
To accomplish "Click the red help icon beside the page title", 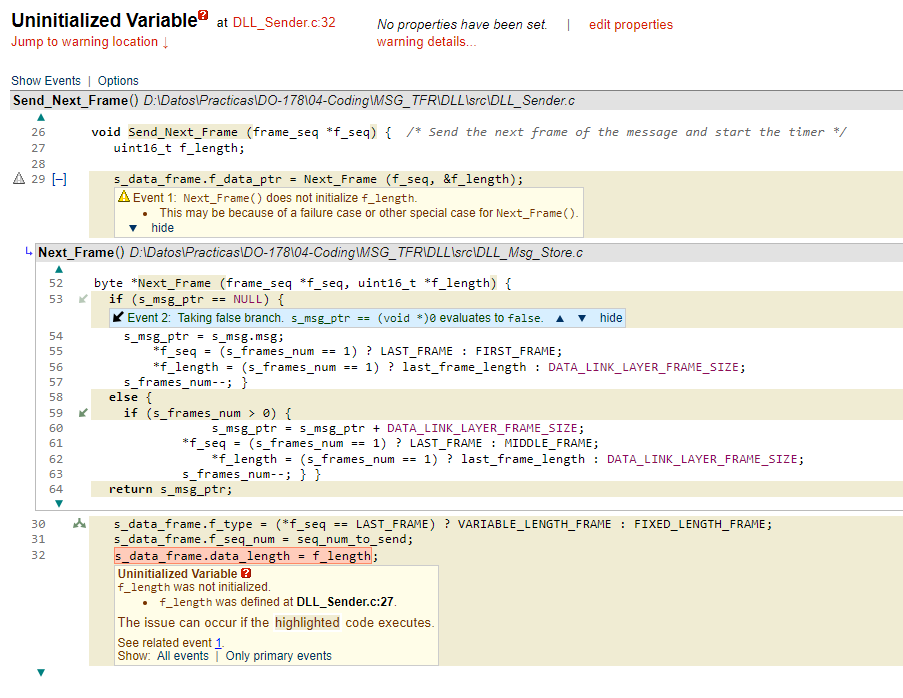I will (203, 16).
